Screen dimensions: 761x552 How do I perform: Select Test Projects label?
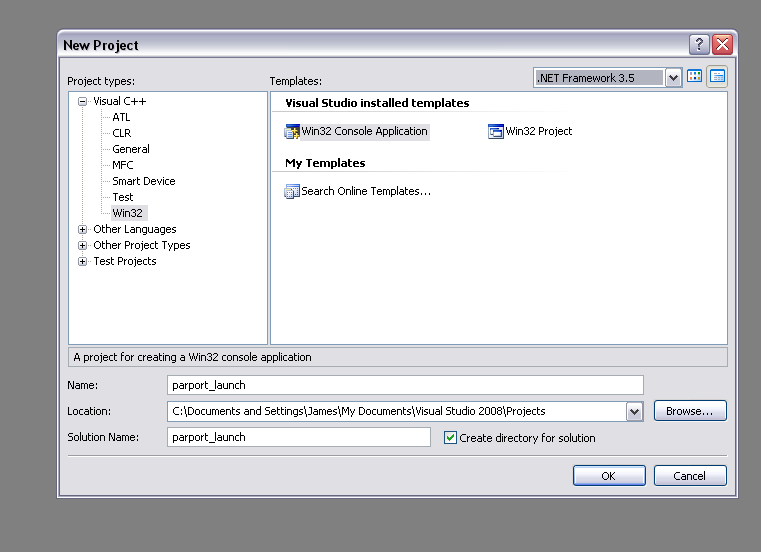coord(125,261)
